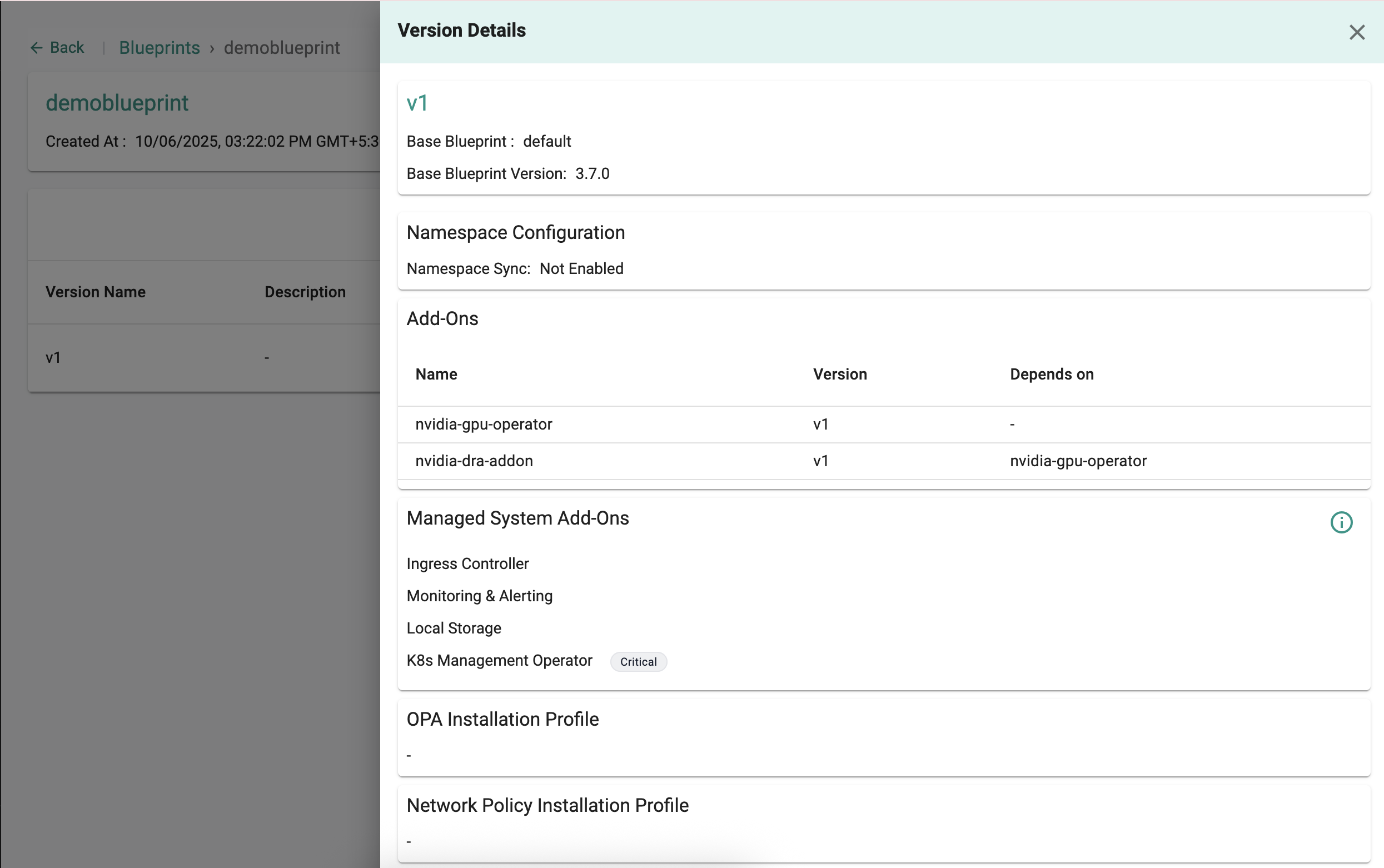Close the Version Details panel
The width and height of the screenshot is (1384, 868).
(1356, 32)
